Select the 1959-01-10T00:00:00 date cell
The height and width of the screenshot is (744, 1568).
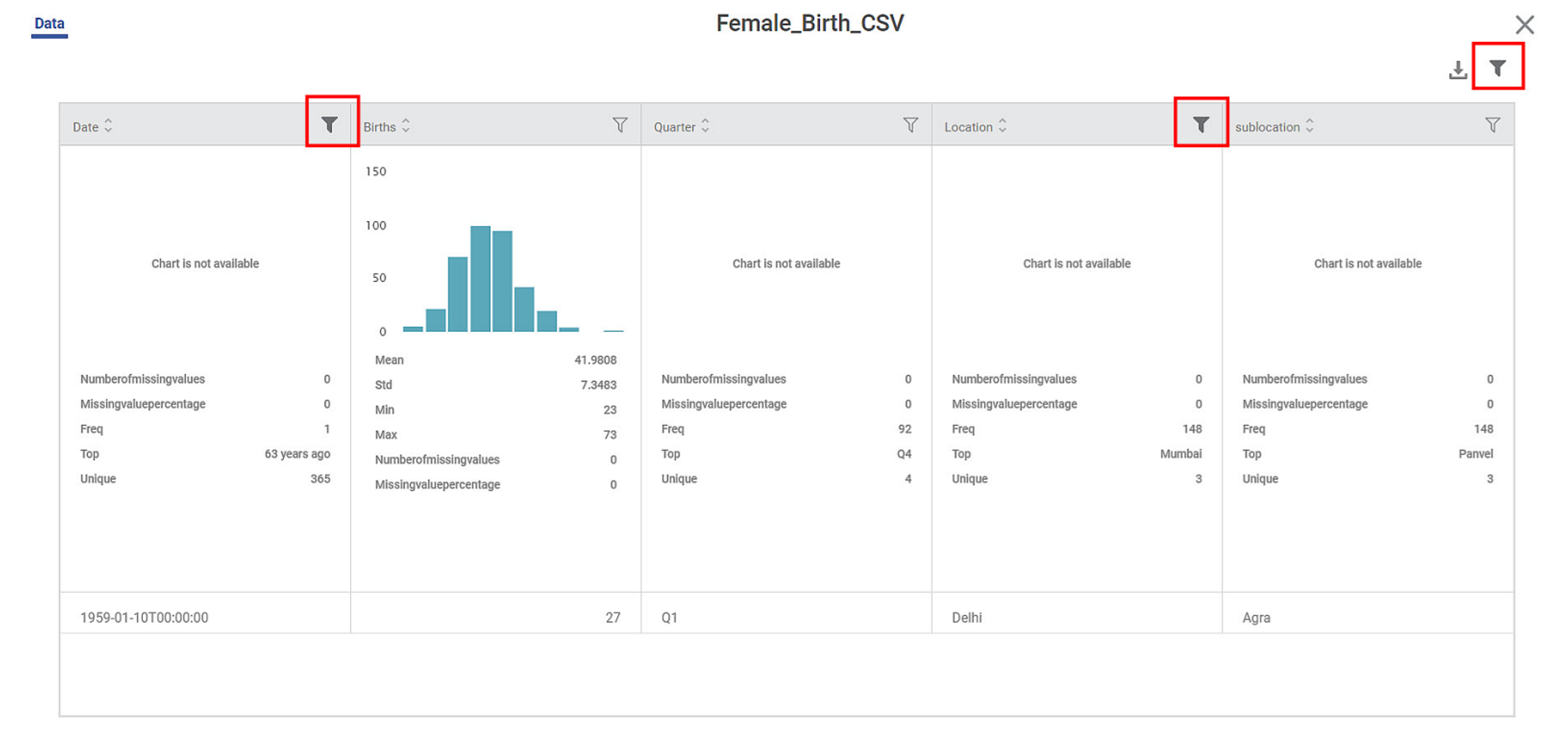point(144,617)
